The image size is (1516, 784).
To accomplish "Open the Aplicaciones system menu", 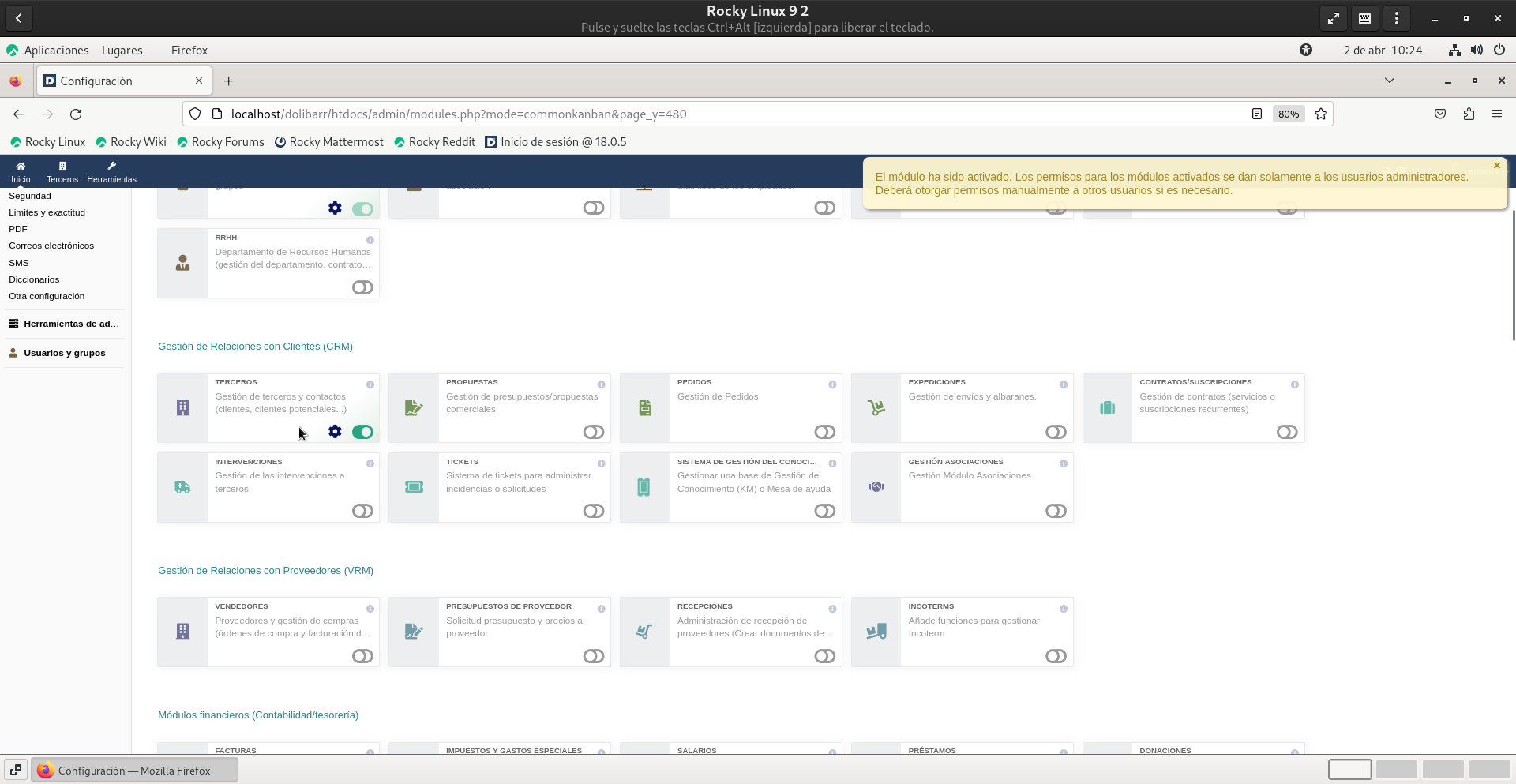I will (56, 51).
